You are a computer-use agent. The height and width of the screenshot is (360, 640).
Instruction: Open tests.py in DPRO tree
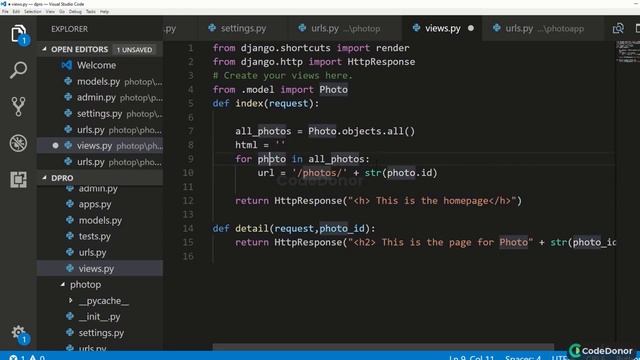(x=95, y=236)
